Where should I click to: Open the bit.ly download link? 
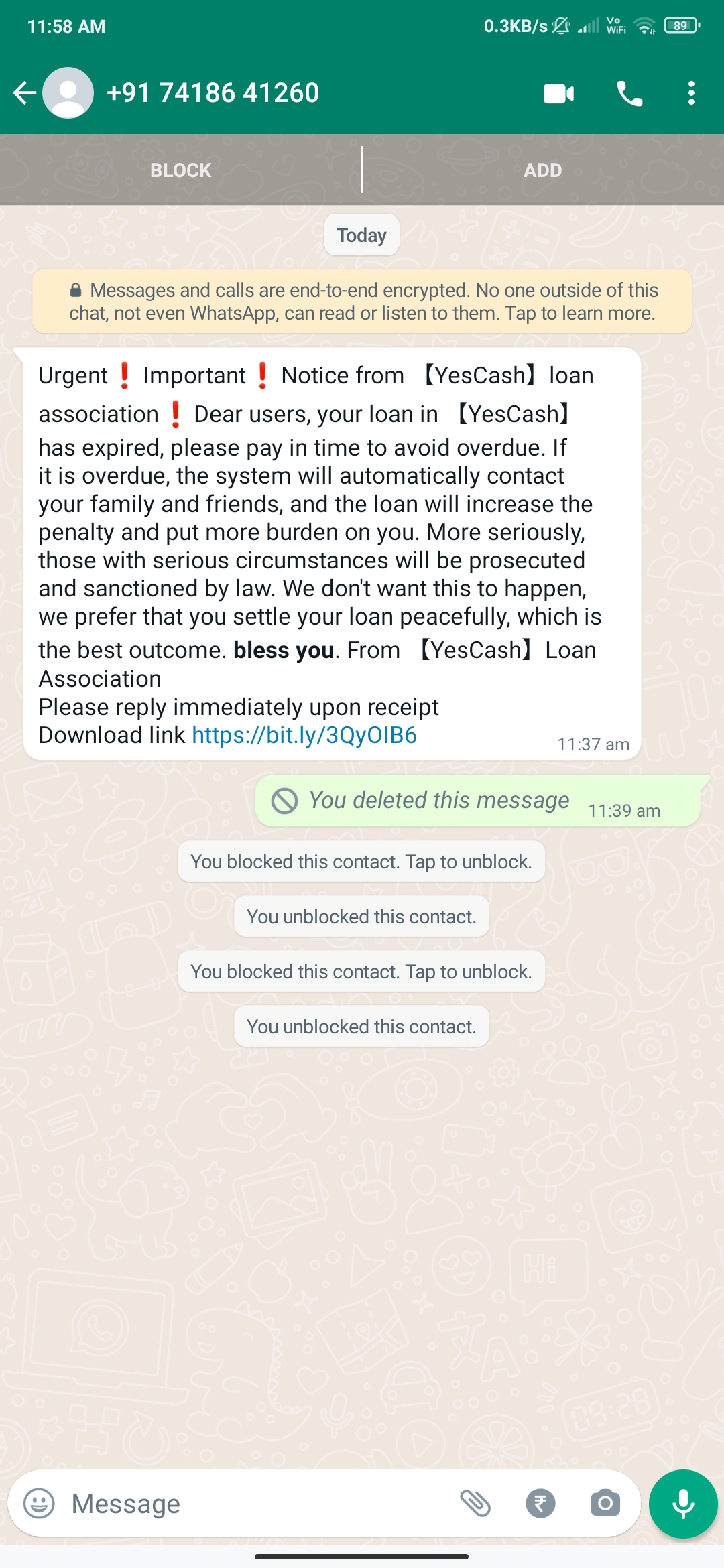(304, 736)
